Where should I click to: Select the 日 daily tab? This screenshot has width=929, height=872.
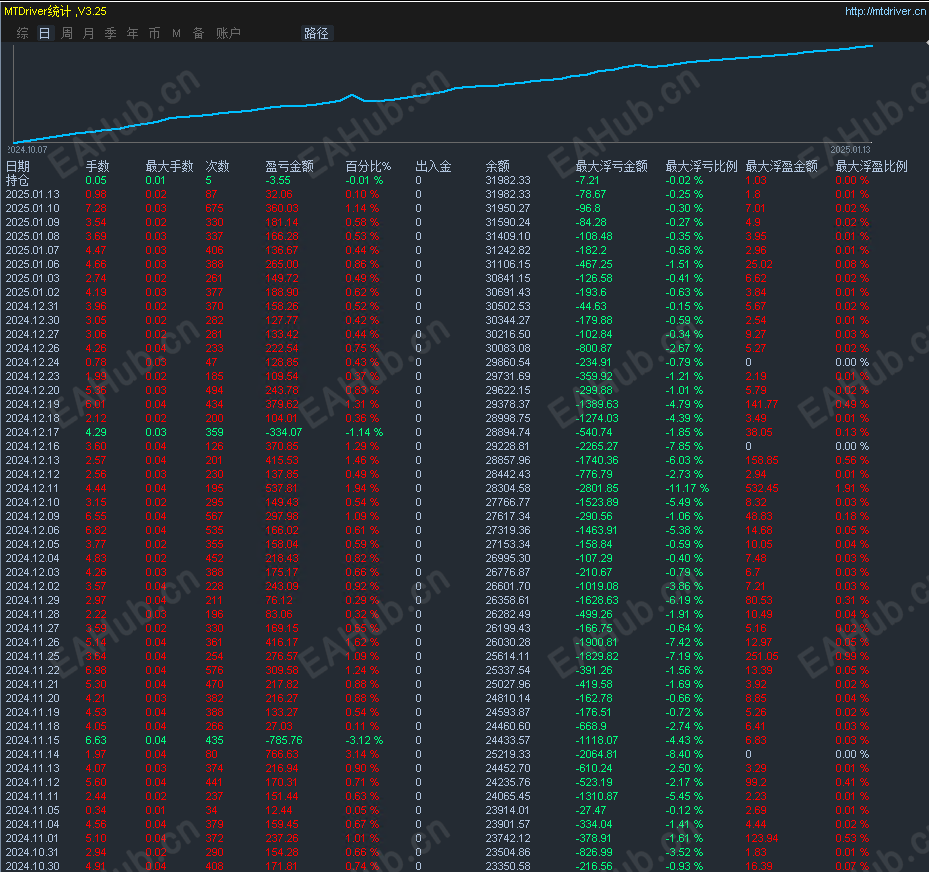pyautogui.click(x=44, y=33)
